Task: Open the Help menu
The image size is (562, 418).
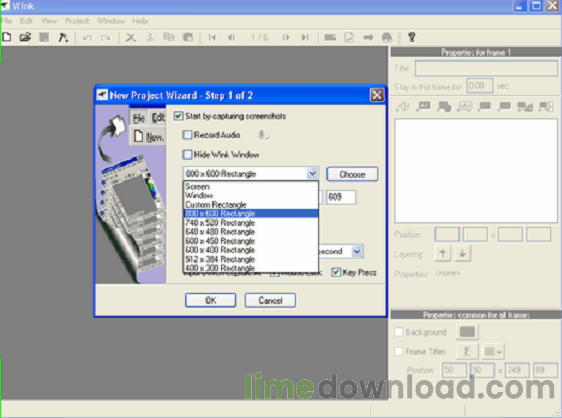Action: tap(140, 21)
